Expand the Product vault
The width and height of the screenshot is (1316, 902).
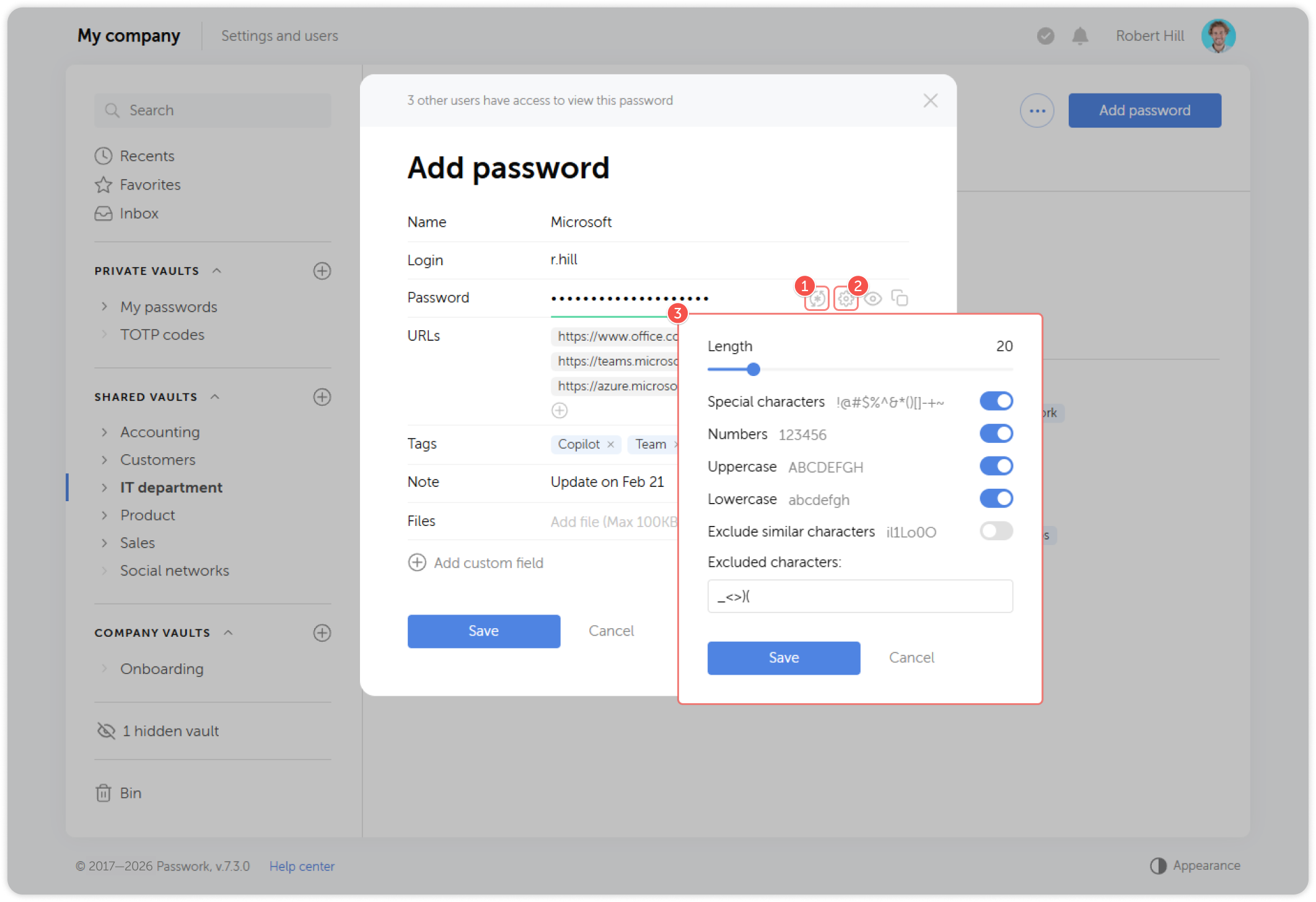click(x=104, y=515)
